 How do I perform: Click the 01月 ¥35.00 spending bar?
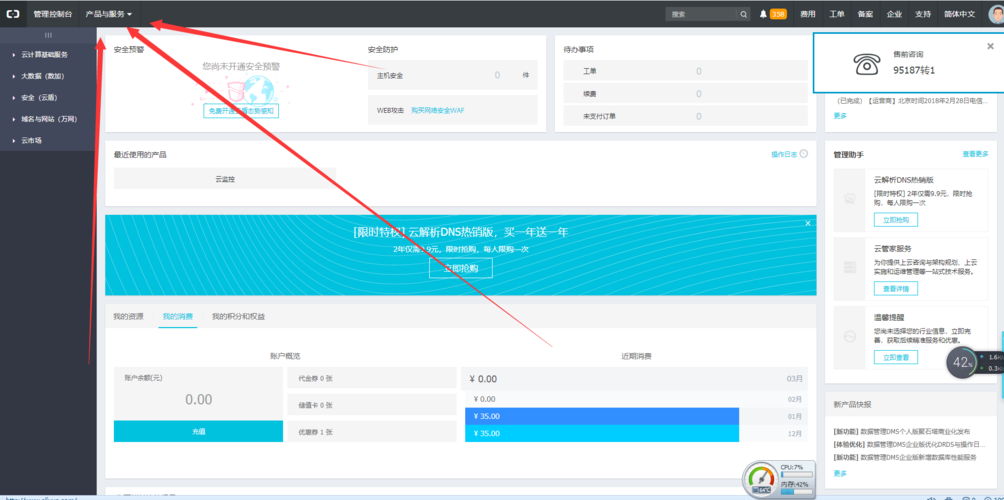click(602, 416)
